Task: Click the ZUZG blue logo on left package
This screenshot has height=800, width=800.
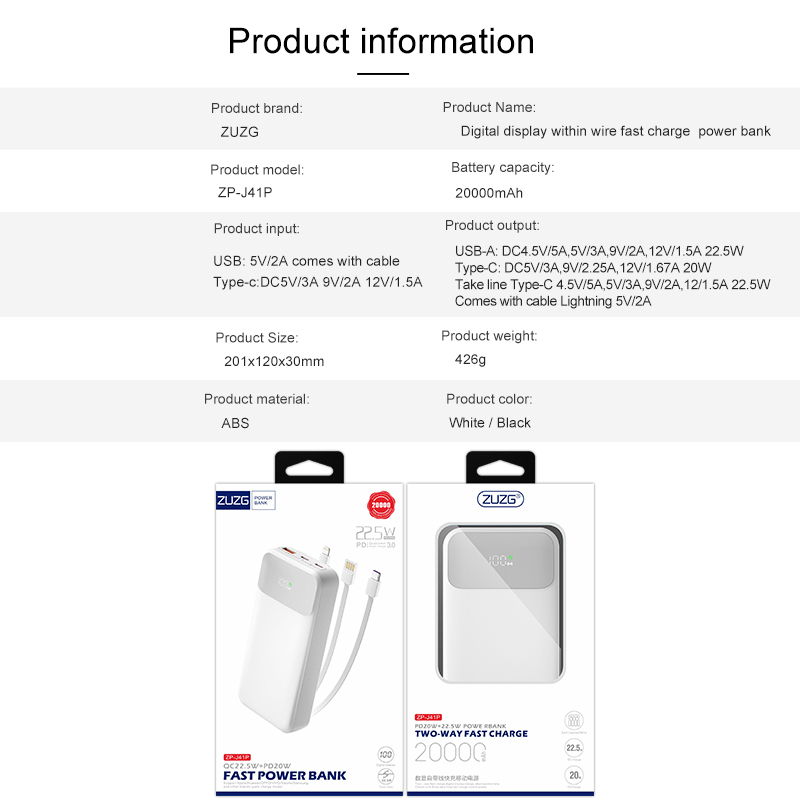Action: click(x=233, y=500)
